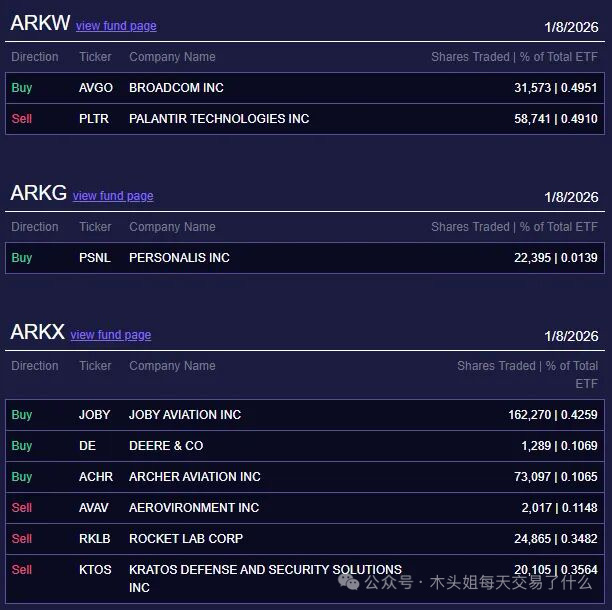Image resolution: width=612 pixels, height=610 pixels.
Task: Click the AVGO ticker cell
Action: [96, 88]
